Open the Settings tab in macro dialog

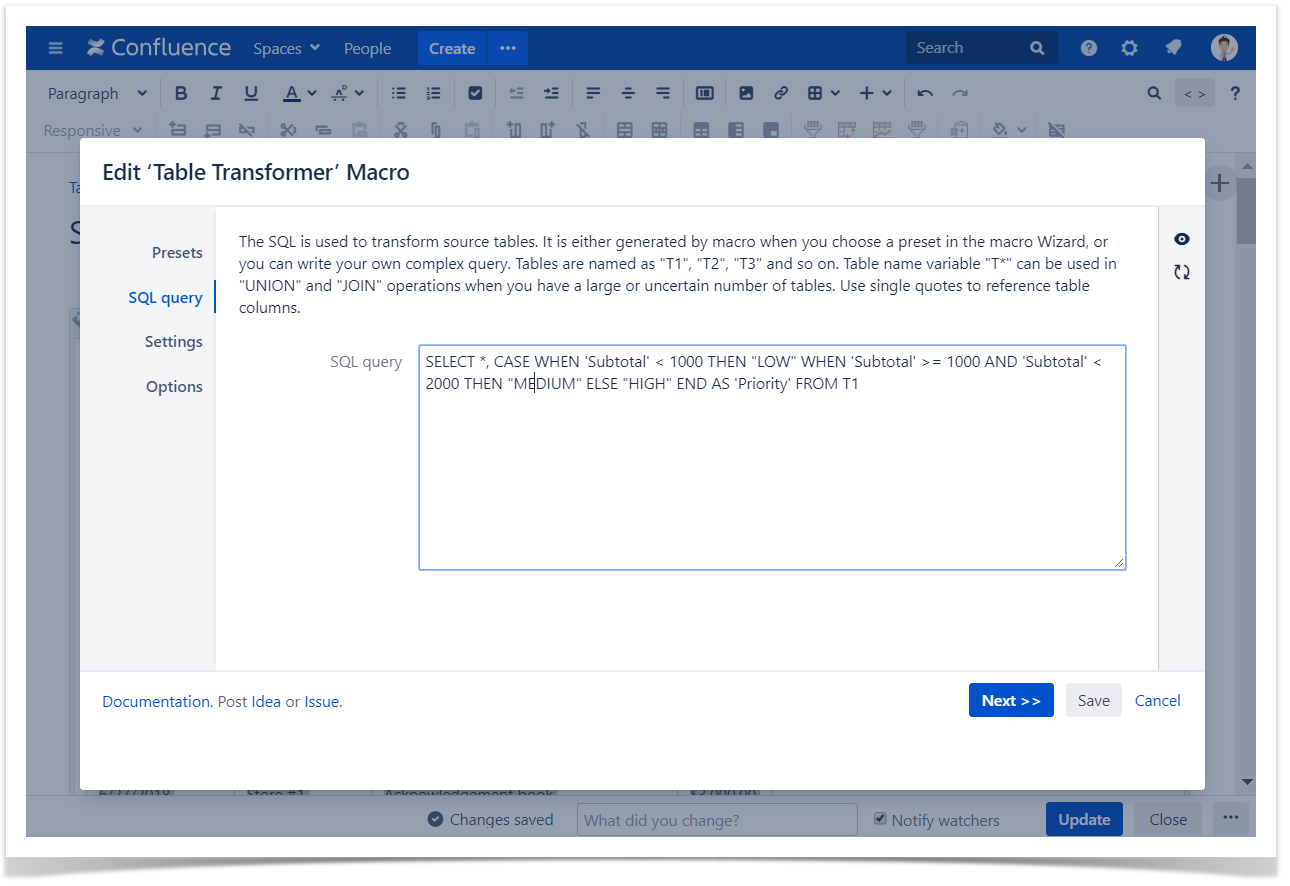[x=173, y=342]
